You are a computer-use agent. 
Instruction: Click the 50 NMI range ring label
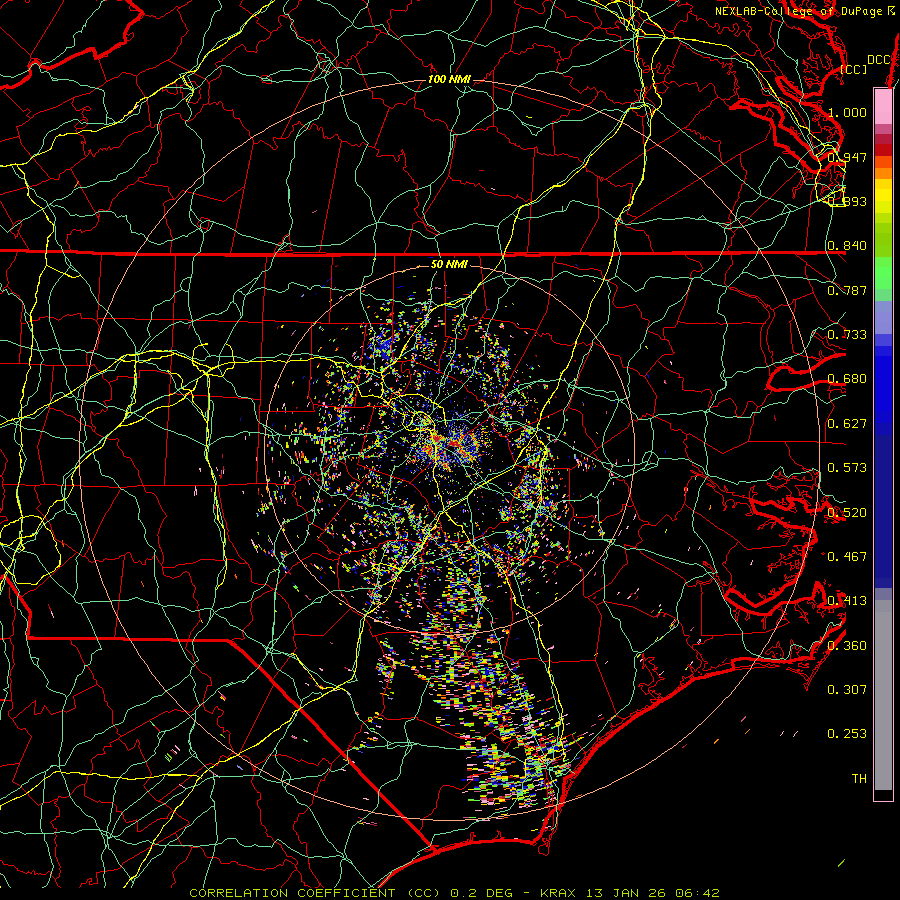[x=449, y=265]
